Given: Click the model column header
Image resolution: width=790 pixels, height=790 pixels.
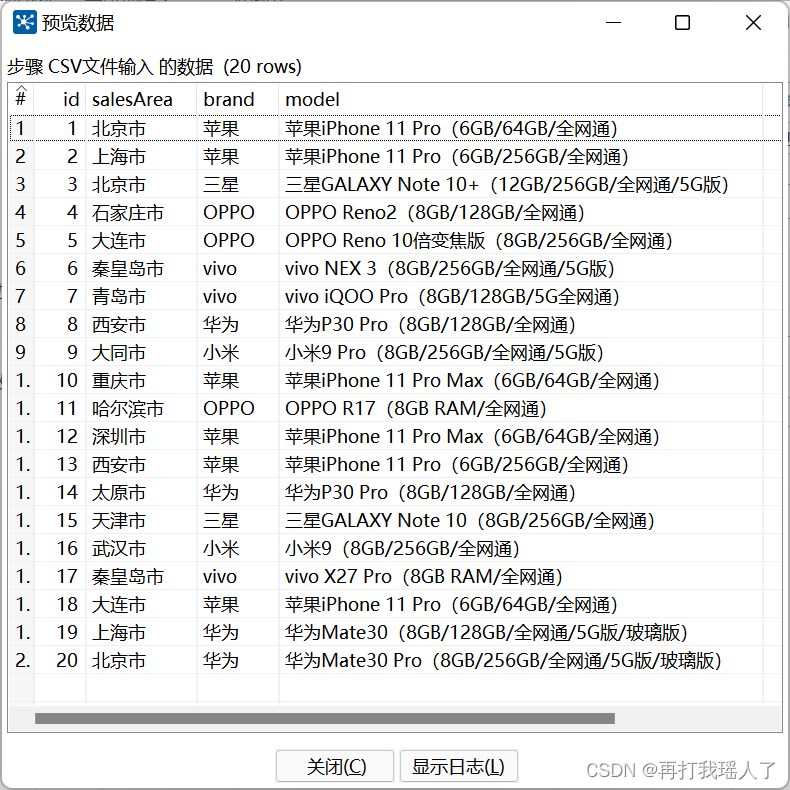Looking at the screenshot, I should [520, 99].
